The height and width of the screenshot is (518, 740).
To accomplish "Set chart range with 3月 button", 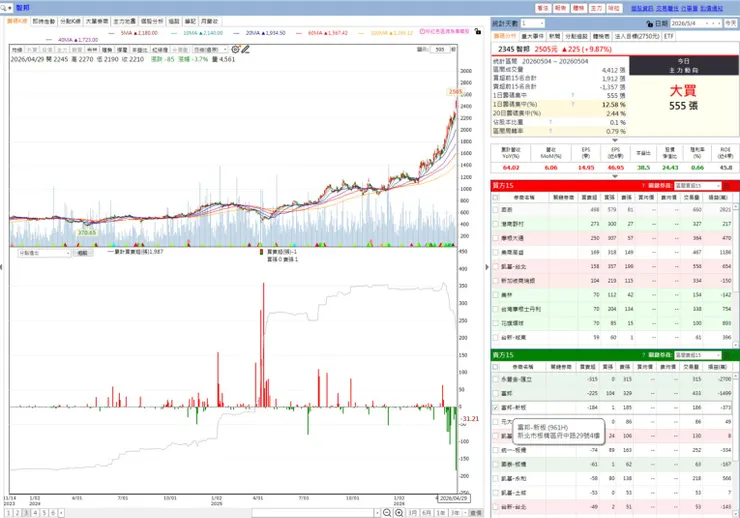I will point(413,513).
